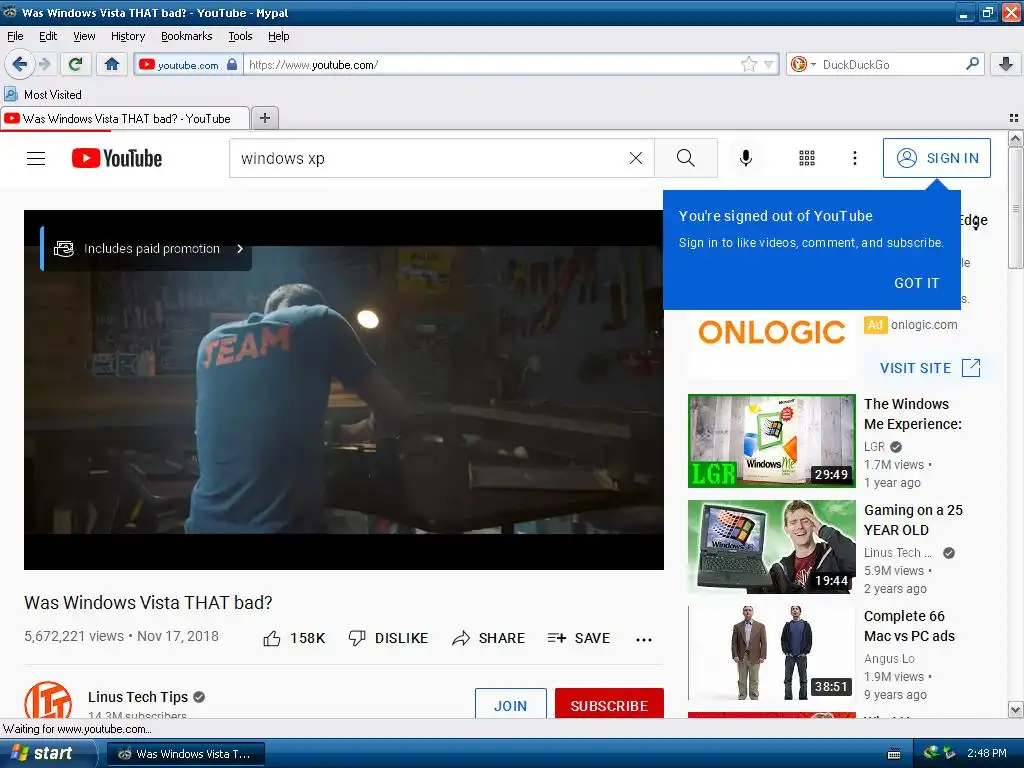The width and height of the screenshot is (1024, 768).
Task: Open the Tools menu
Action: pos(240,36)
